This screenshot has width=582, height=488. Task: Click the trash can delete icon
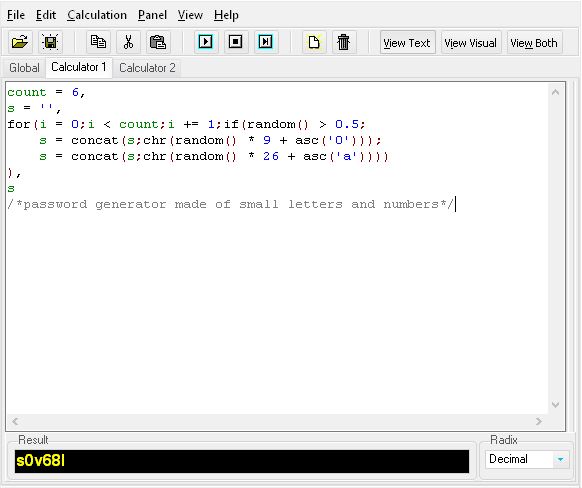(x=343, y=42)
